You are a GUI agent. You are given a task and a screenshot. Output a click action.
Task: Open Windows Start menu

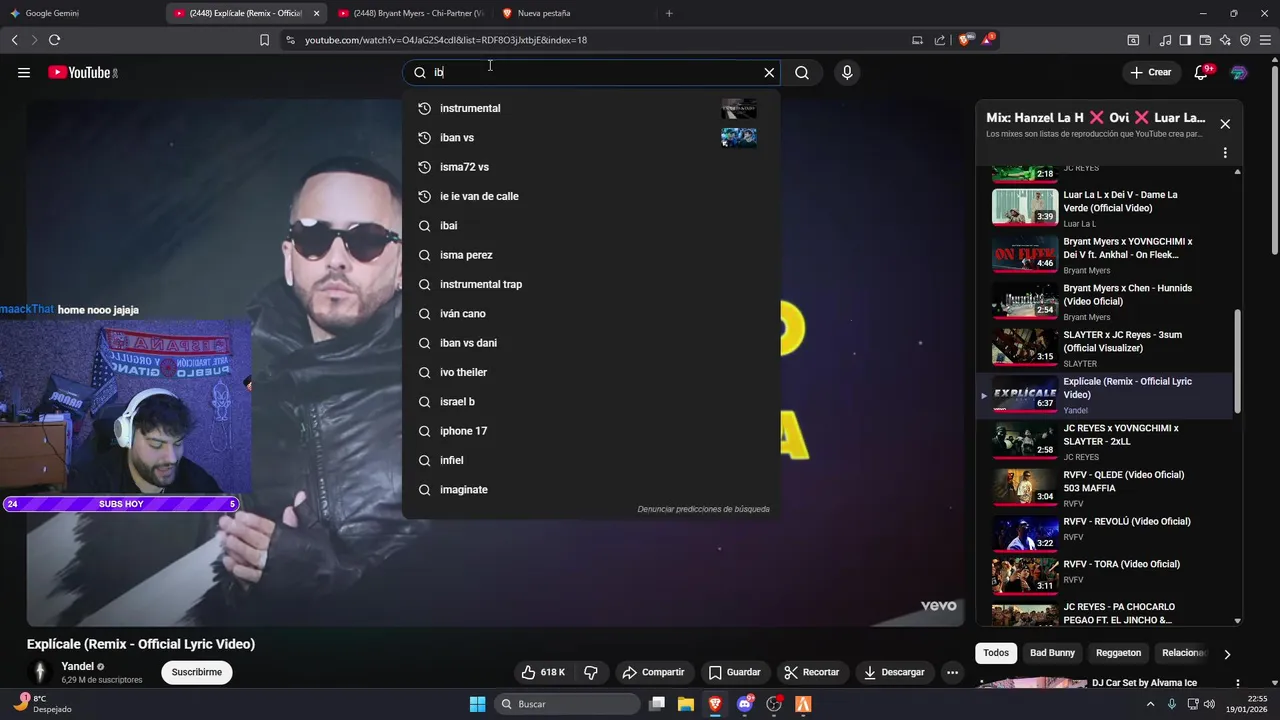click(x=477, y=704)
